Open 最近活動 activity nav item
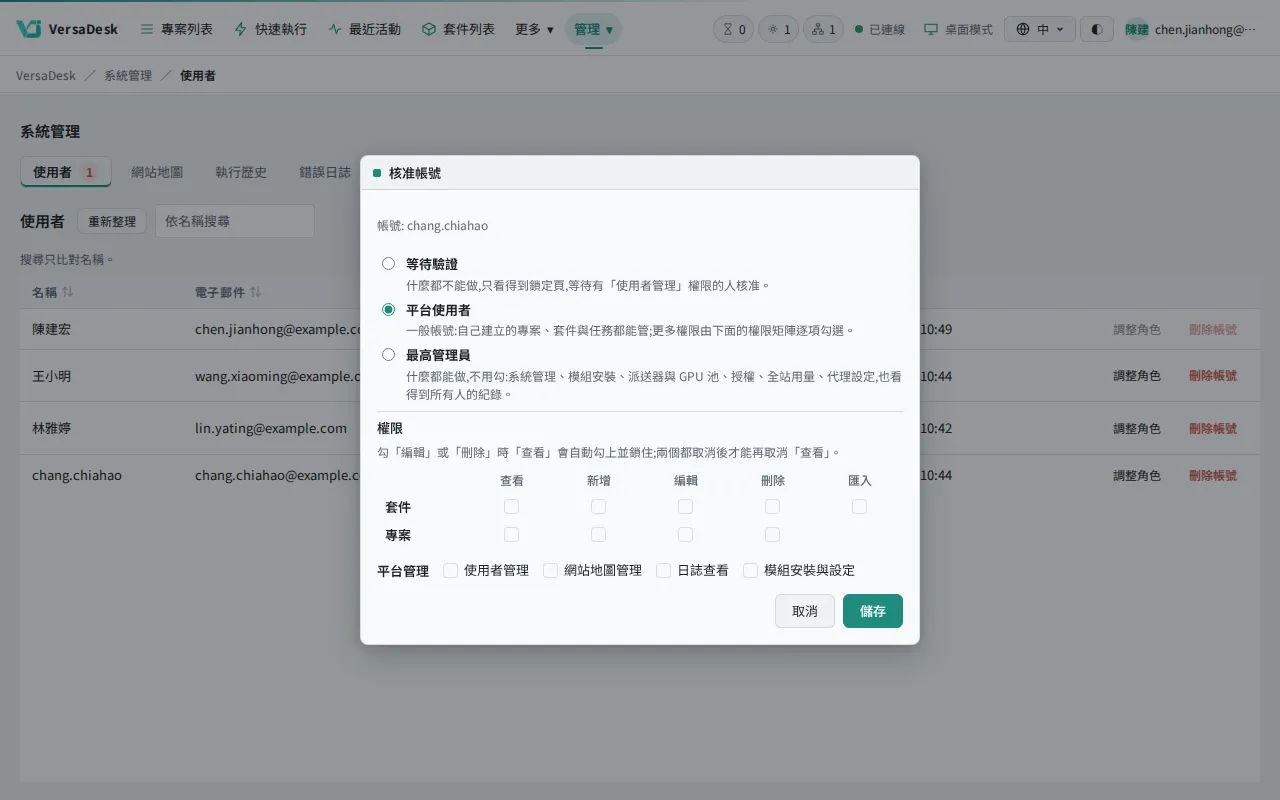 pos(364,29)
